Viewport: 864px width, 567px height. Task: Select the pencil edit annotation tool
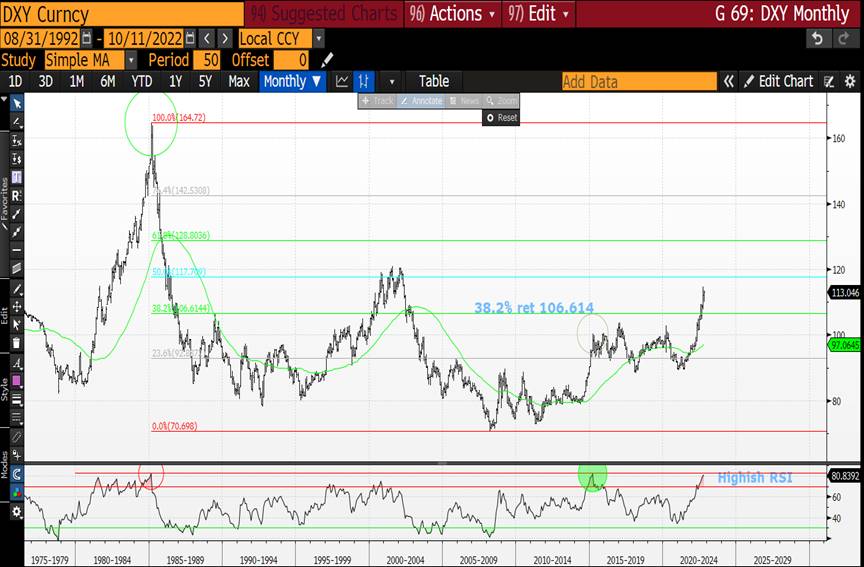point(17,289)
